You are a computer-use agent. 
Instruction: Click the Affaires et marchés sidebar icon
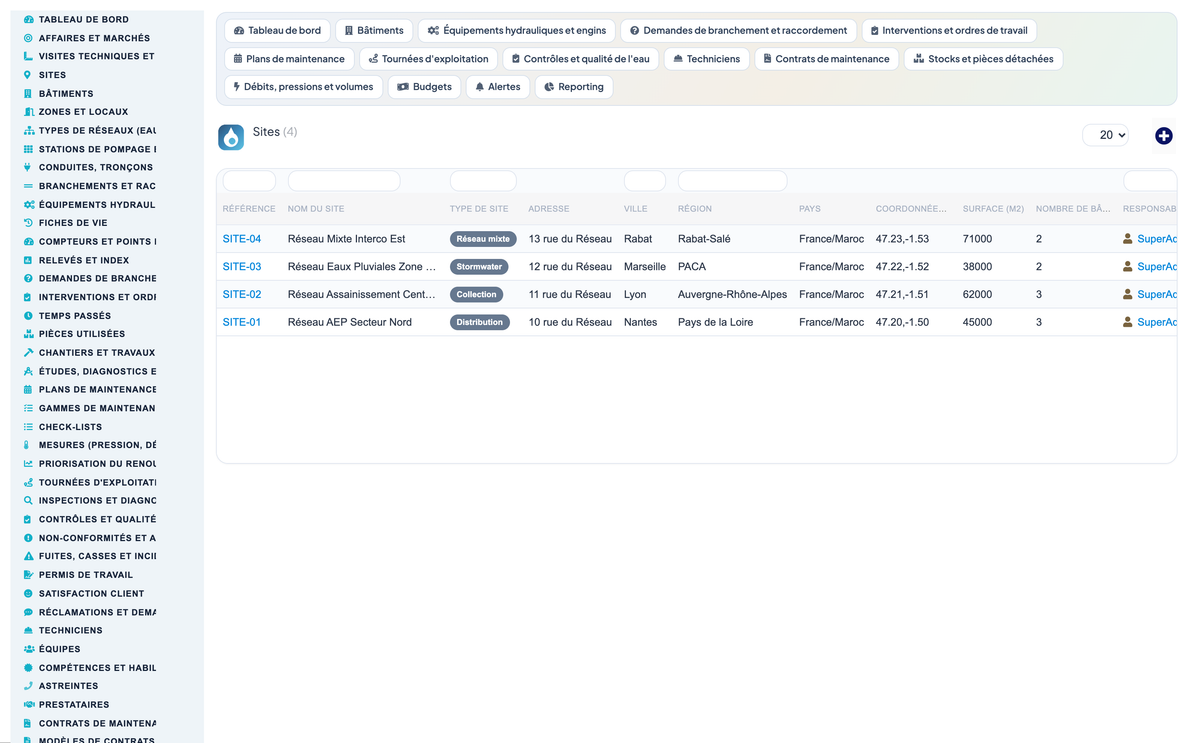(28, 38)
